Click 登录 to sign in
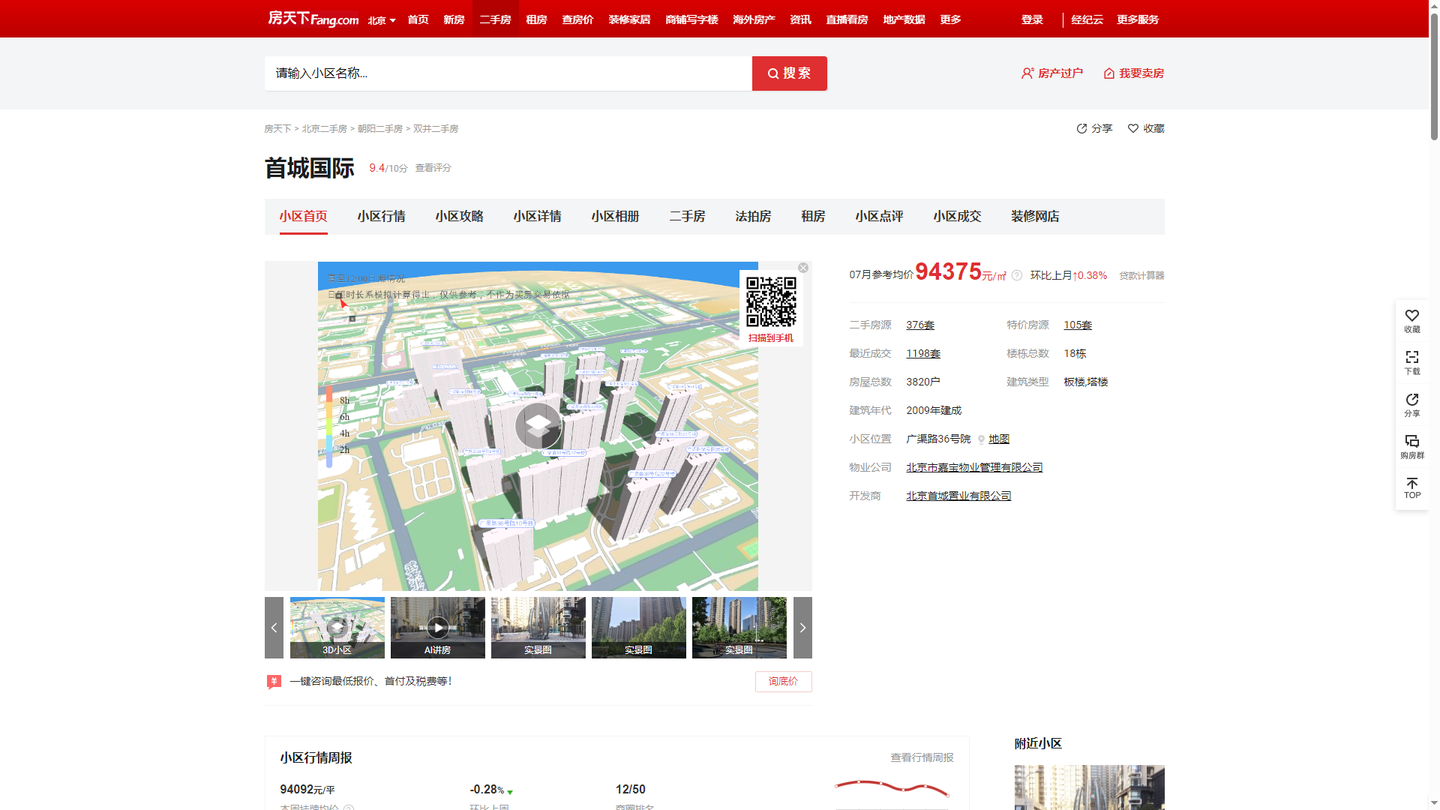This screenshot has width=1440, height=810. point(1032,19)
